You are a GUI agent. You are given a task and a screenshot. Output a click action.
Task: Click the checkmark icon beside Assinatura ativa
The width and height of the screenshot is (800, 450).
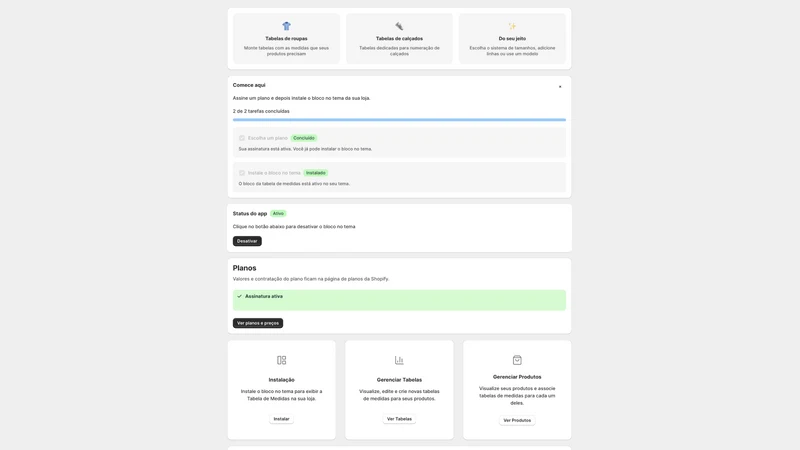click(x=239, y=296)
